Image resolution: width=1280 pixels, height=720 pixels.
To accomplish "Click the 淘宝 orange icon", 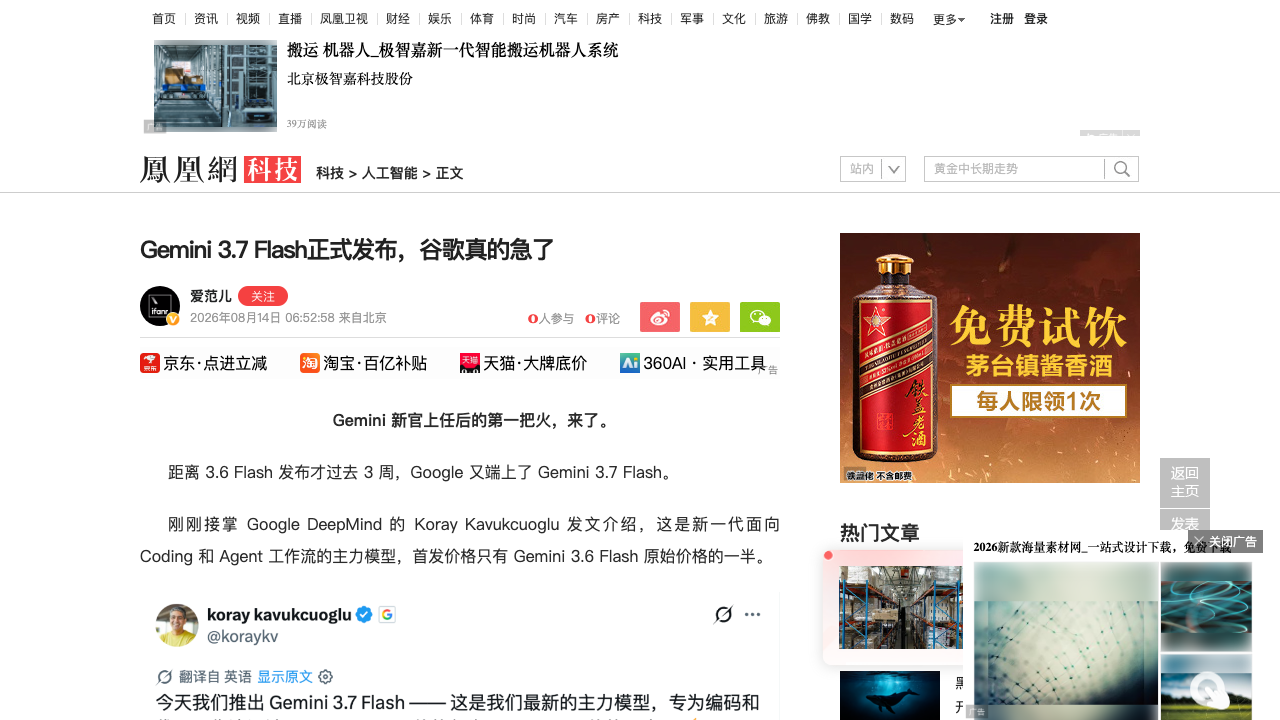I will pos(310,363).
